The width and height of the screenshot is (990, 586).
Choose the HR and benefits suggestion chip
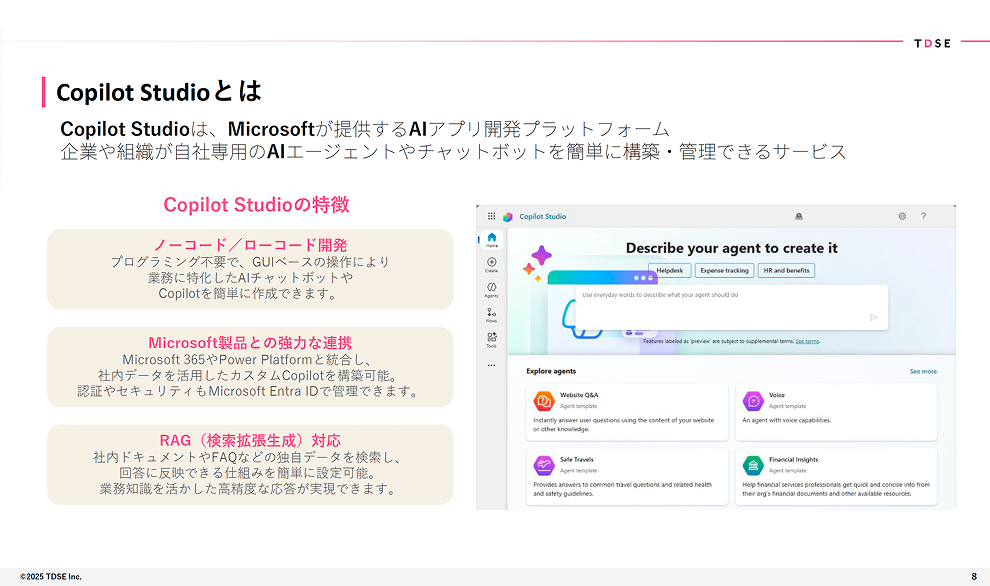pyautogui.click(x=786, y=270)
